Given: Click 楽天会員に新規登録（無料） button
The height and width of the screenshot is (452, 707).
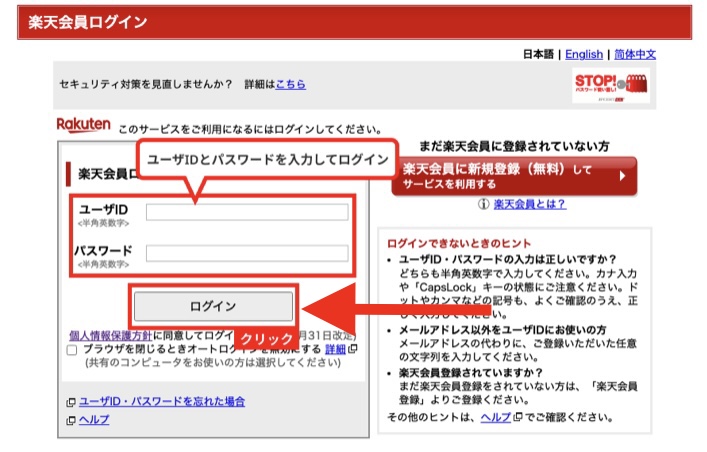Looking at the screenshot, I should (514, 176).
